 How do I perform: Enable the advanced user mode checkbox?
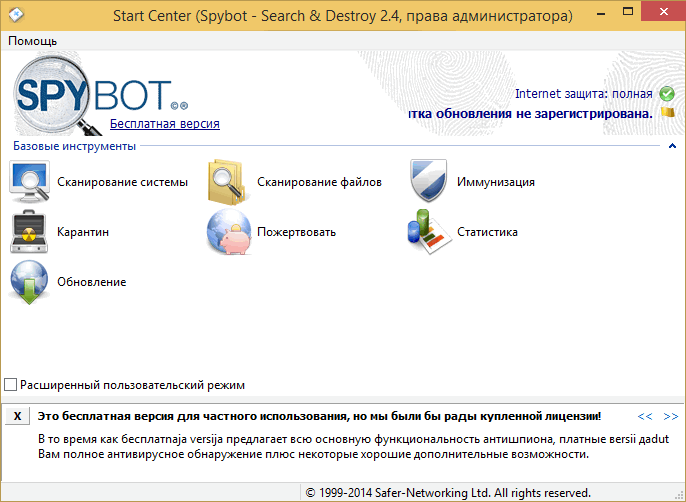coord(11,385)
